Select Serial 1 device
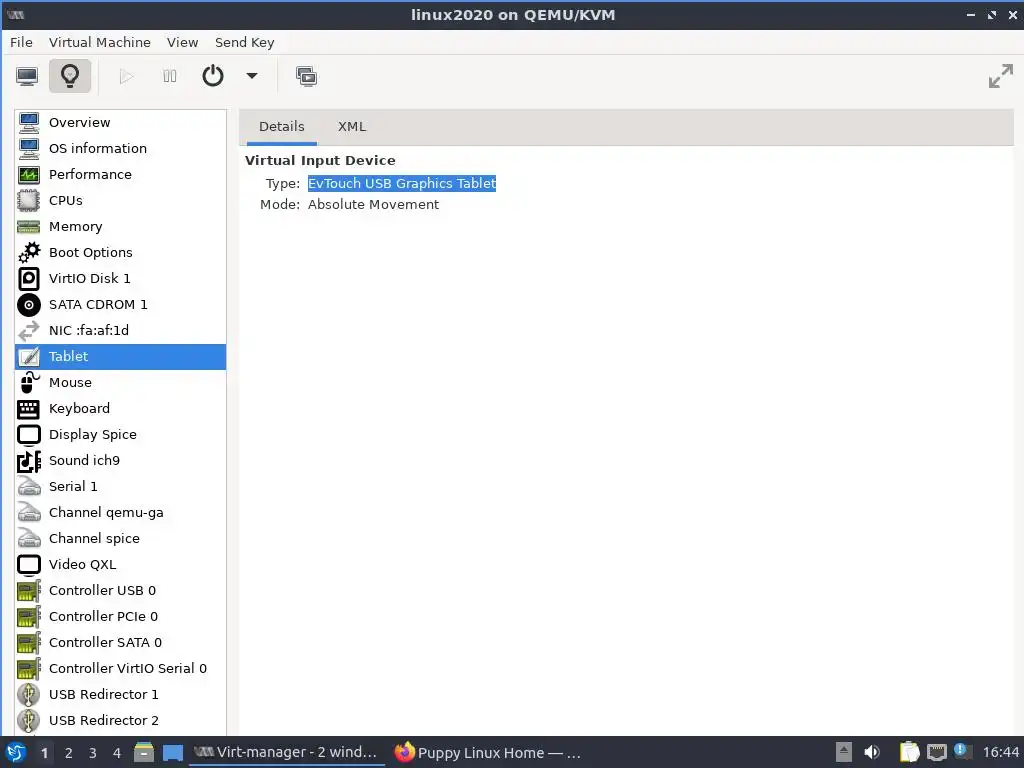The height and width of the screenshot is (768, 1024). [x=121, y=487]
